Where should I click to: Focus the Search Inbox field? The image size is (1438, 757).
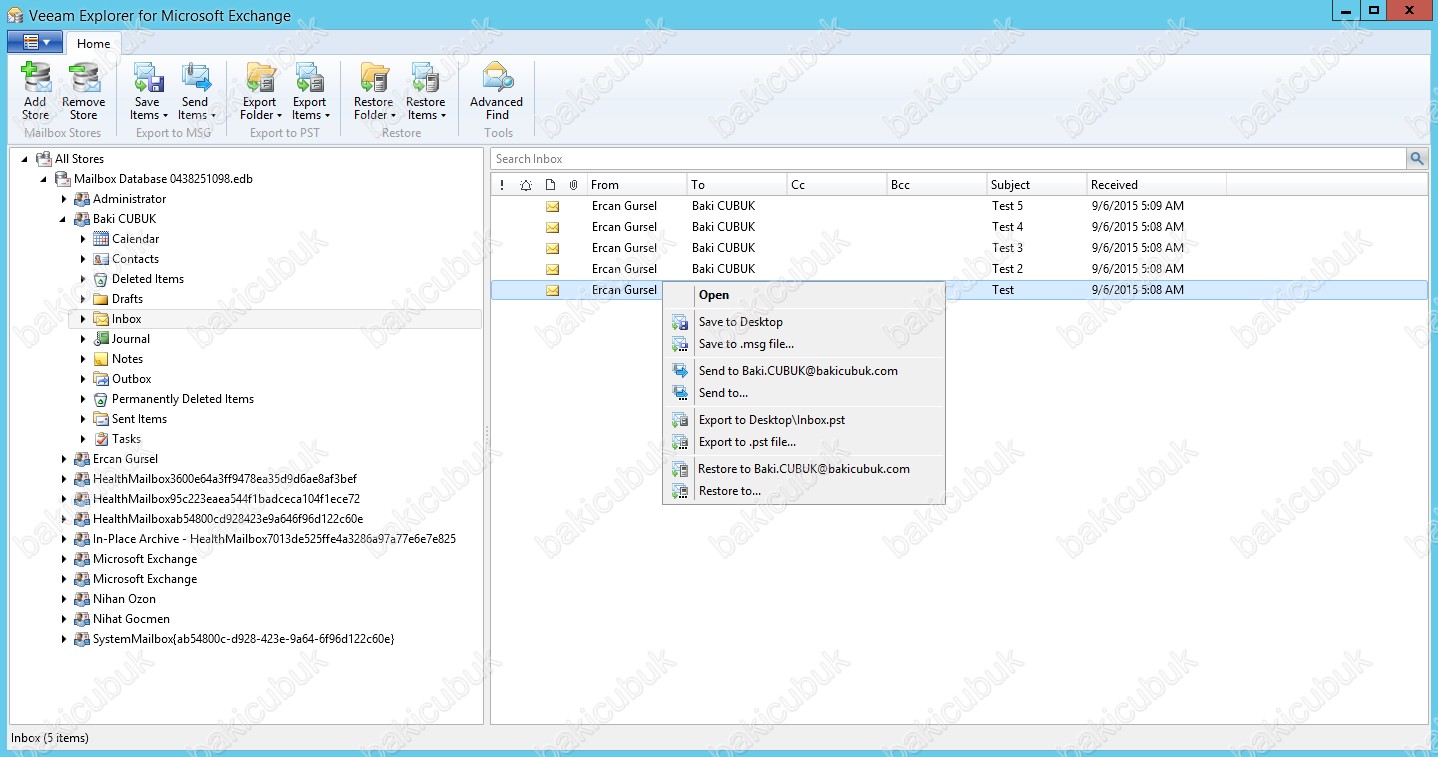pos(949,159)
